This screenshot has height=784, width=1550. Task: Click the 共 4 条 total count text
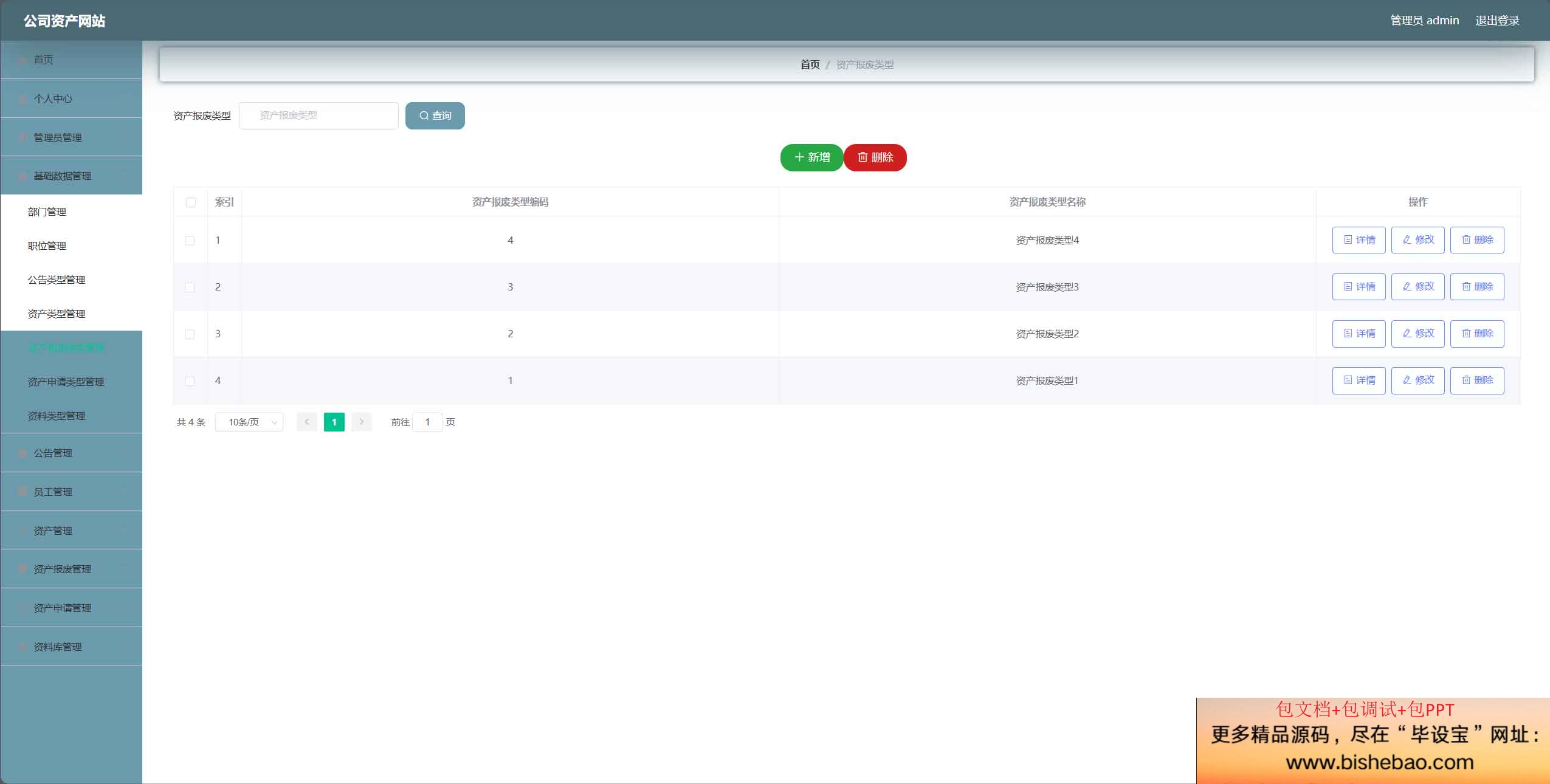pyautogui.click(x=191, y=422)
